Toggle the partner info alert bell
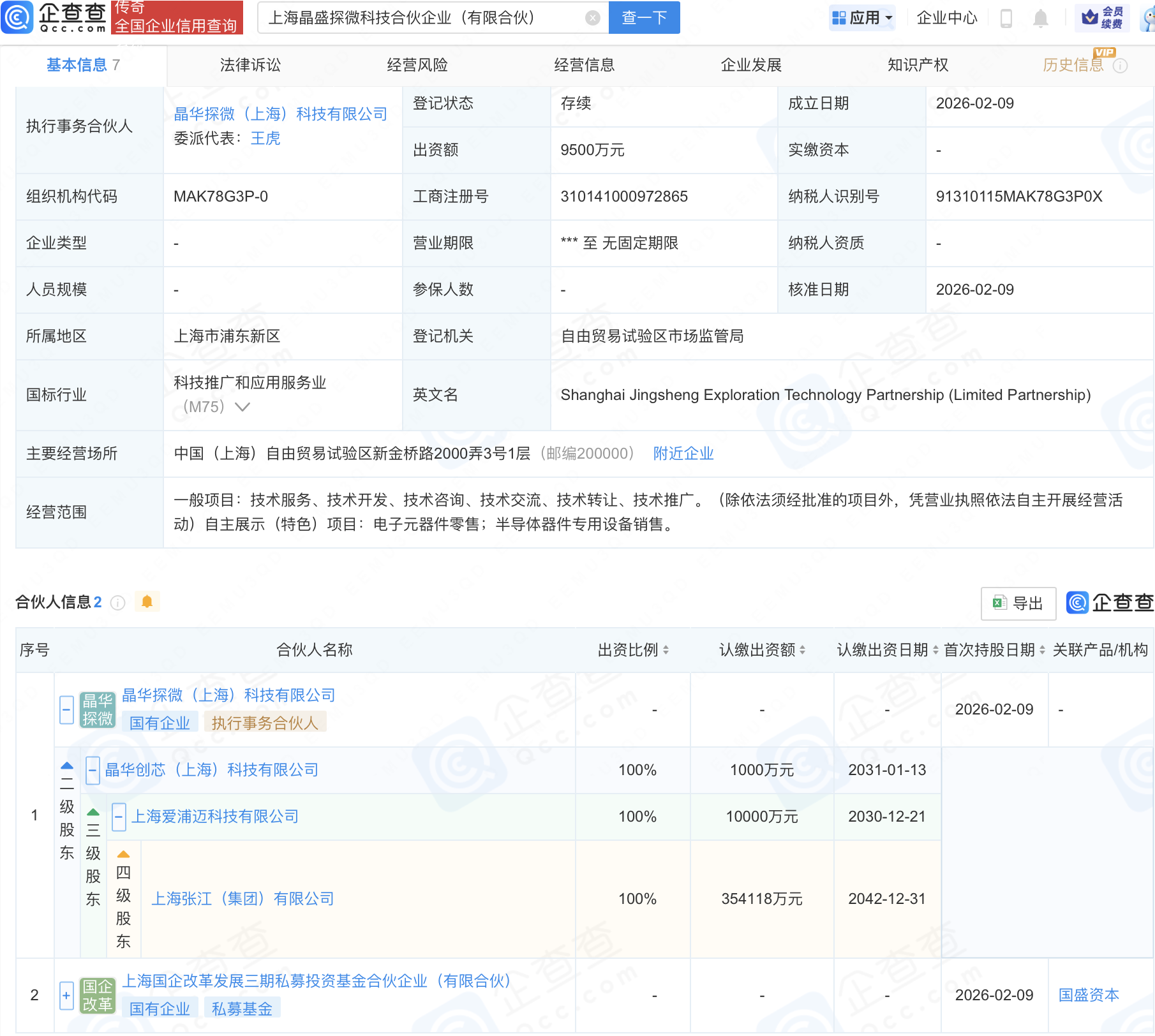 [147, 602]
